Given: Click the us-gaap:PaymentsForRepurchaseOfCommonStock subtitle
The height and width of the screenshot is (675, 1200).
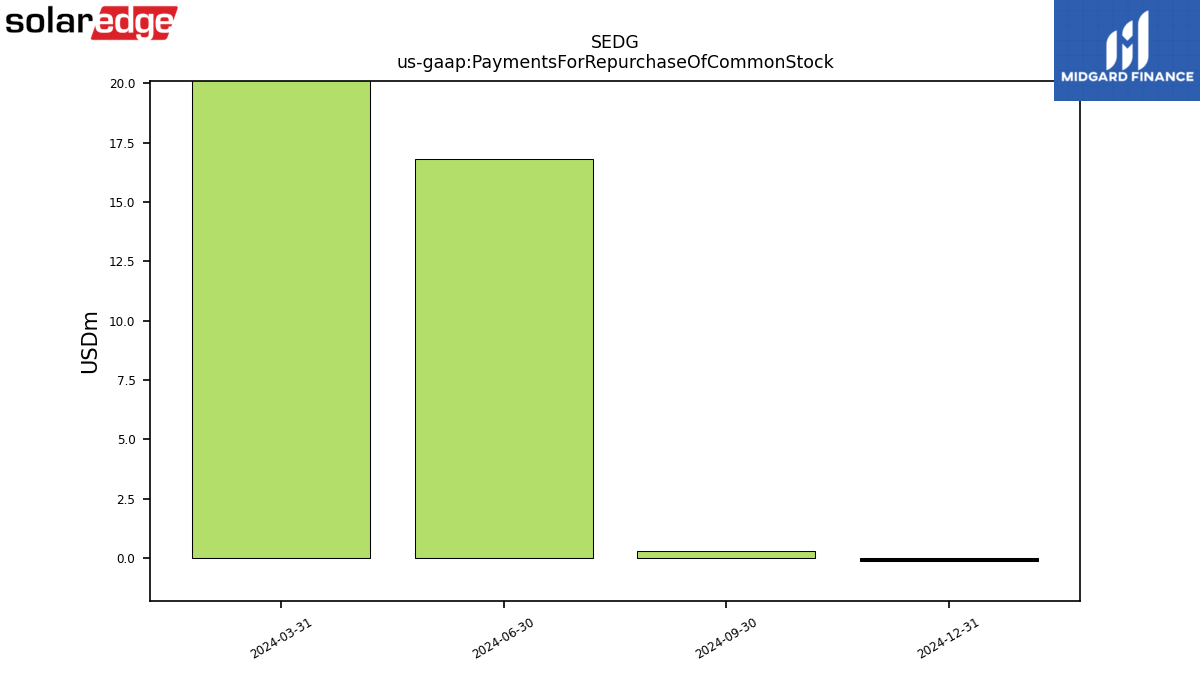Looking at the screenshot, I should coord(615,62).
